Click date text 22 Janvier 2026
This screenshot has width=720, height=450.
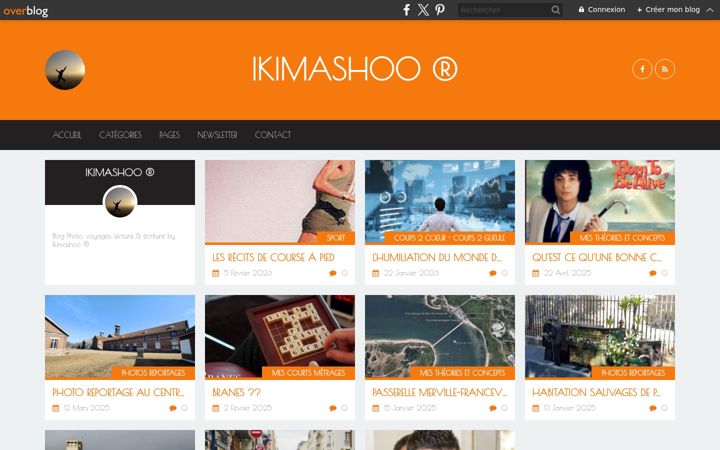(x=411, y=273)
